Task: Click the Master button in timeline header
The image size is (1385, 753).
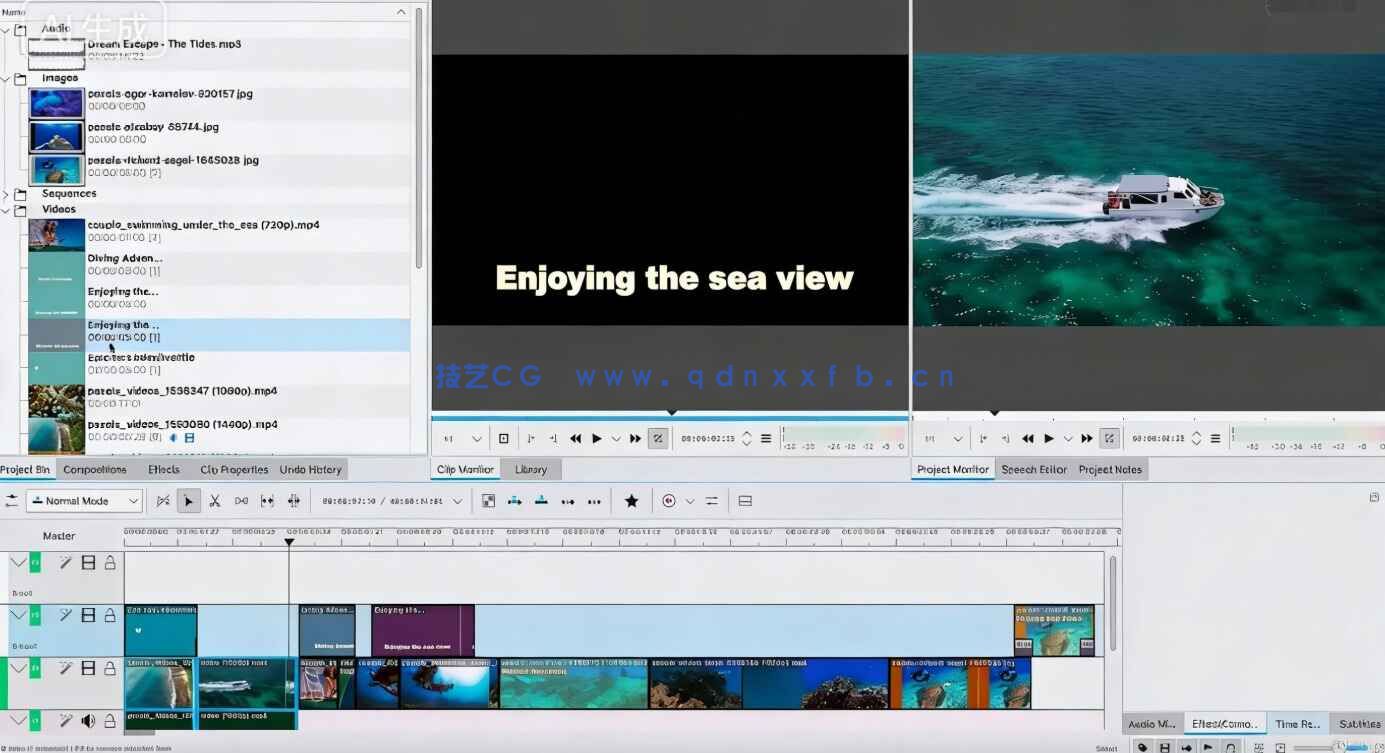Action: 59,536
